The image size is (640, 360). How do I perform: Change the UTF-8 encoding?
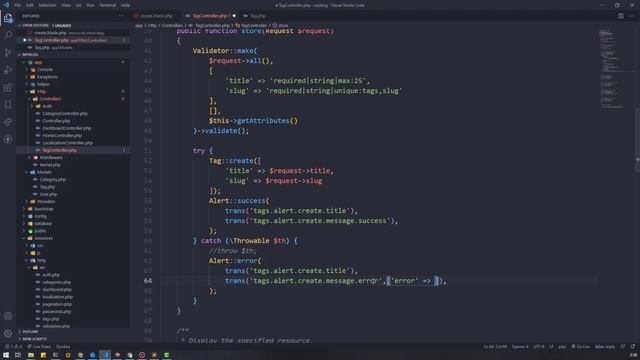[539, 347]
